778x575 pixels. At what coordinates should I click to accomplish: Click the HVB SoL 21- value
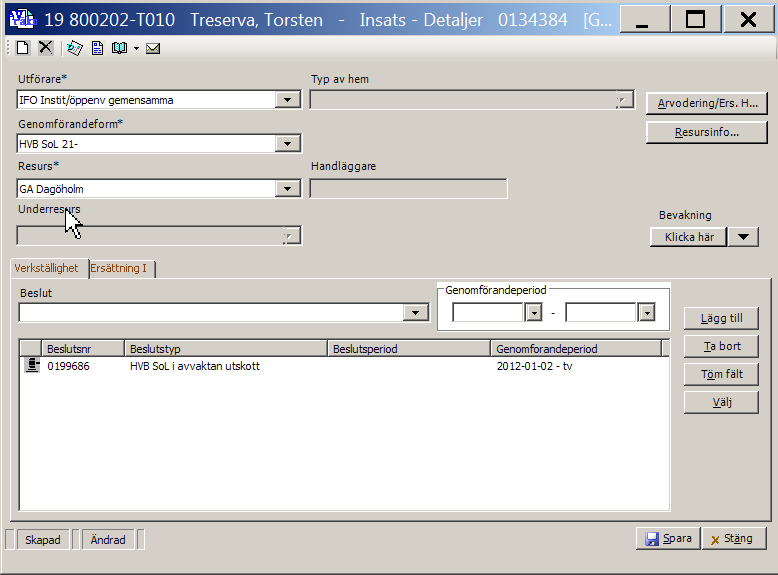coord(49,144)
